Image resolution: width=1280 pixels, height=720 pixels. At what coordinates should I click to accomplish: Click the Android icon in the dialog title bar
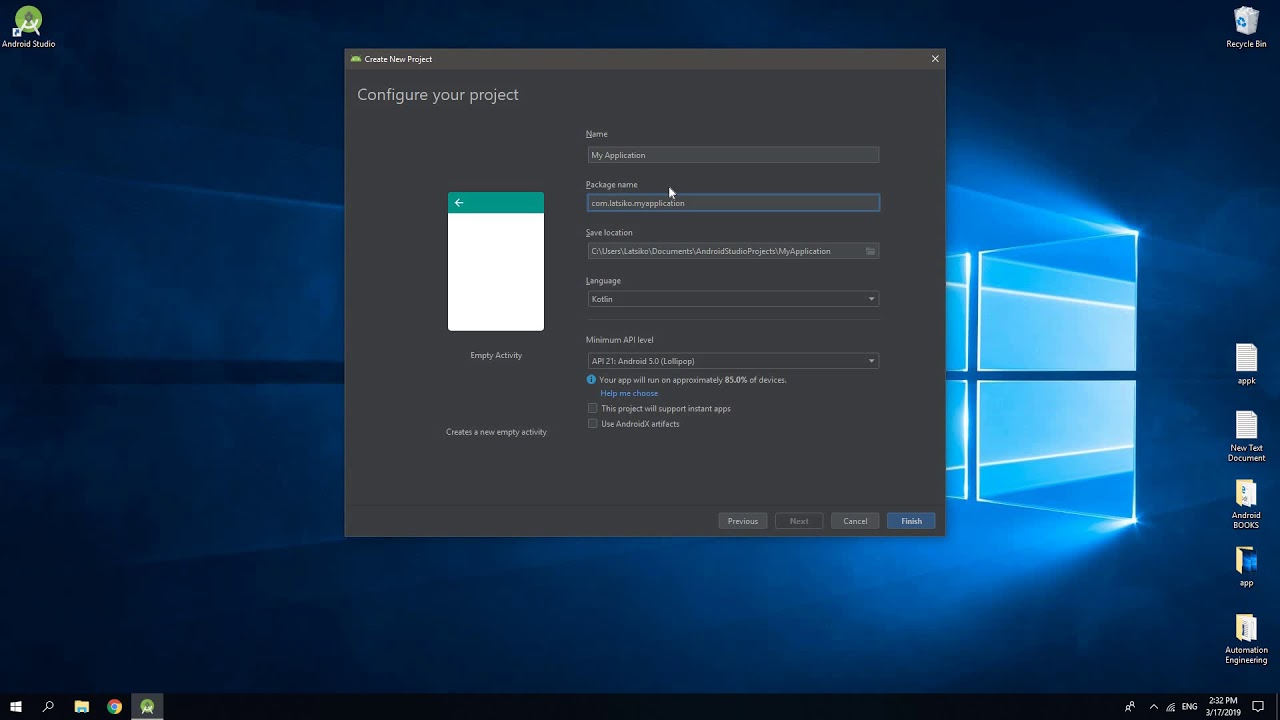click(x=356, y=59)
